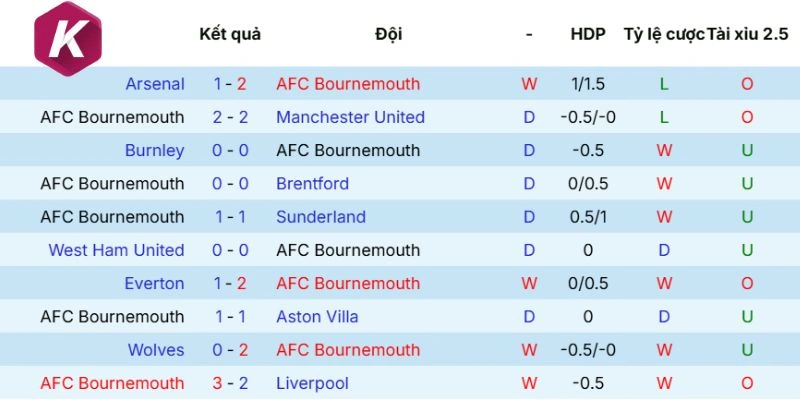Click the 1/1.5 handicap in Arsenal row
The image size is (800, 400).
(588, 84)
